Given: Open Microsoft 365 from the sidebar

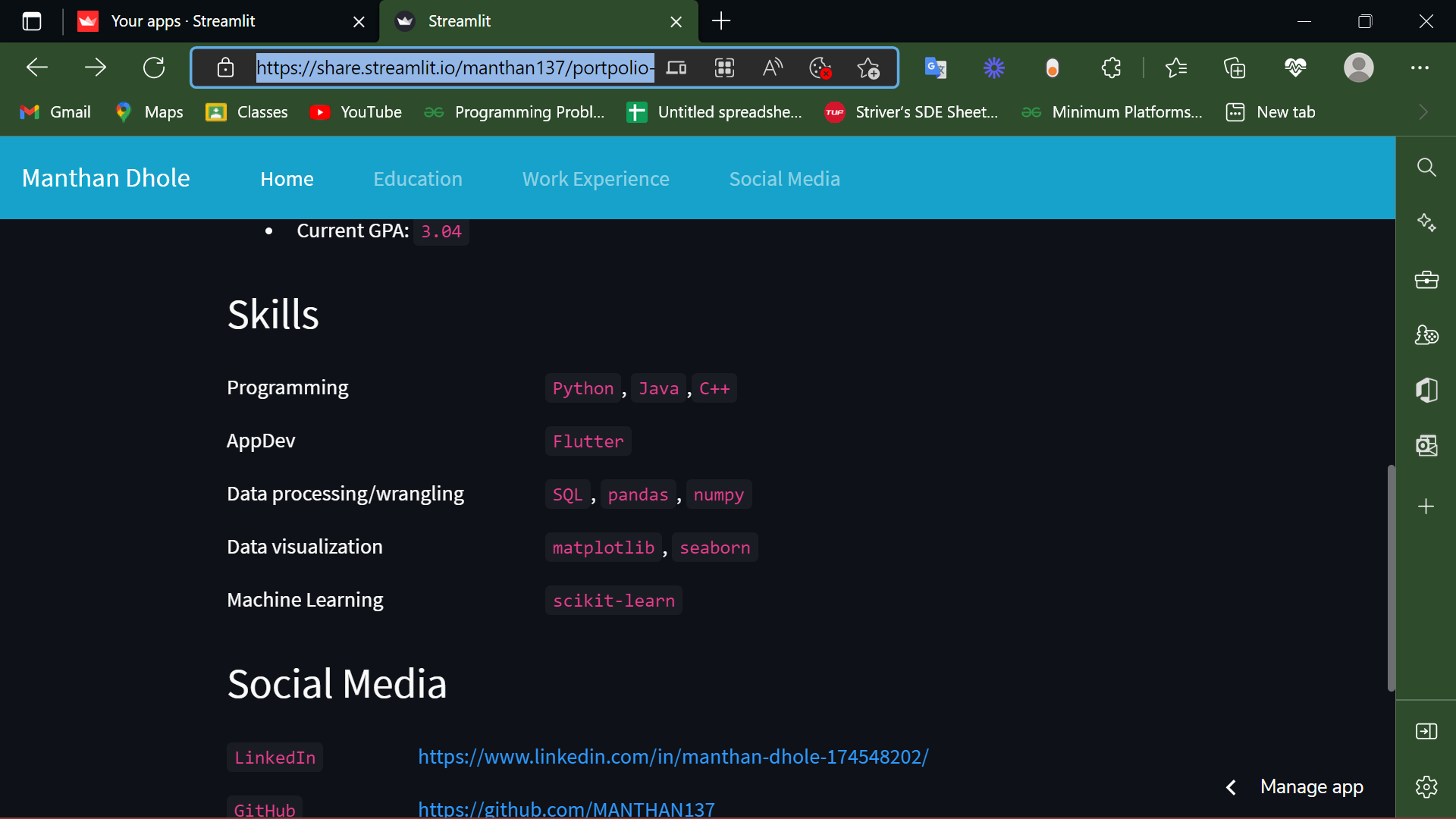Looking at the screenshot, I should click(1428, 390).
